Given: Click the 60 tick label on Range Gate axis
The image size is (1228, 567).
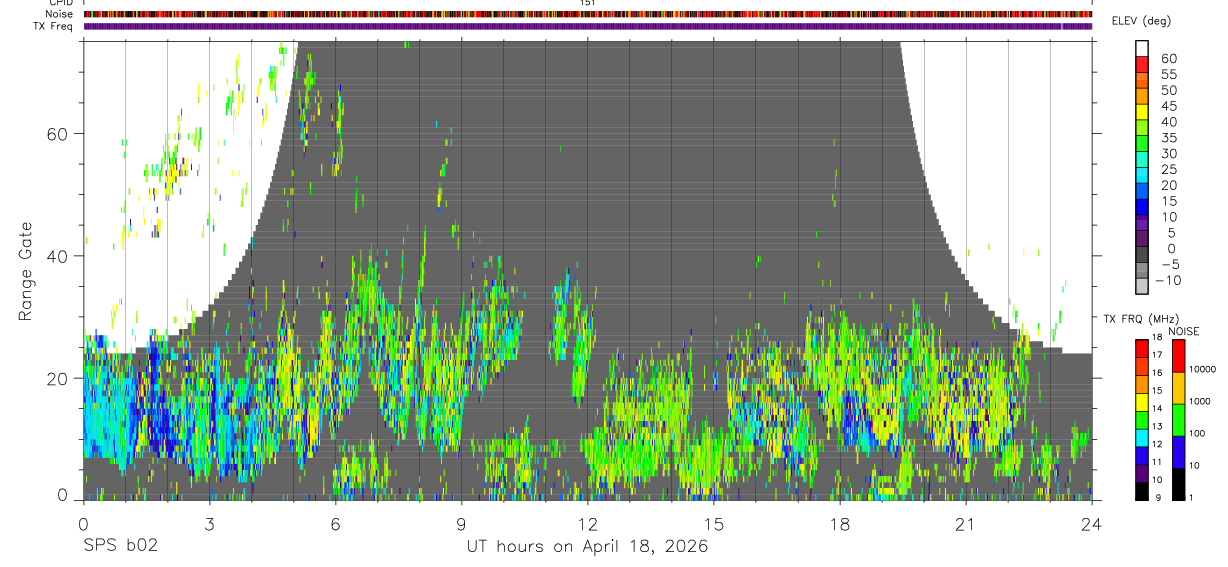Looking at the screenshot, I should [x=57, y=133].
